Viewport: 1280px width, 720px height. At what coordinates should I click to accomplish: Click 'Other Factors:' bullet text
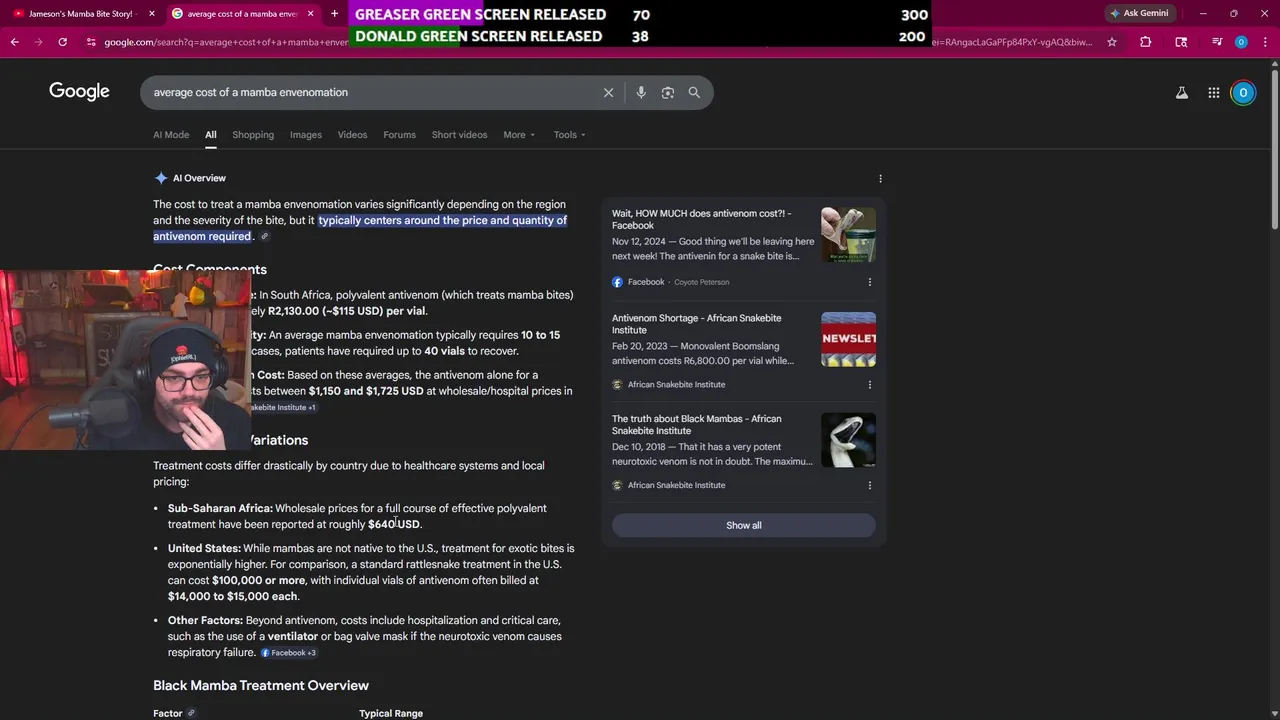pyautogui.click(x=205, y=620)
